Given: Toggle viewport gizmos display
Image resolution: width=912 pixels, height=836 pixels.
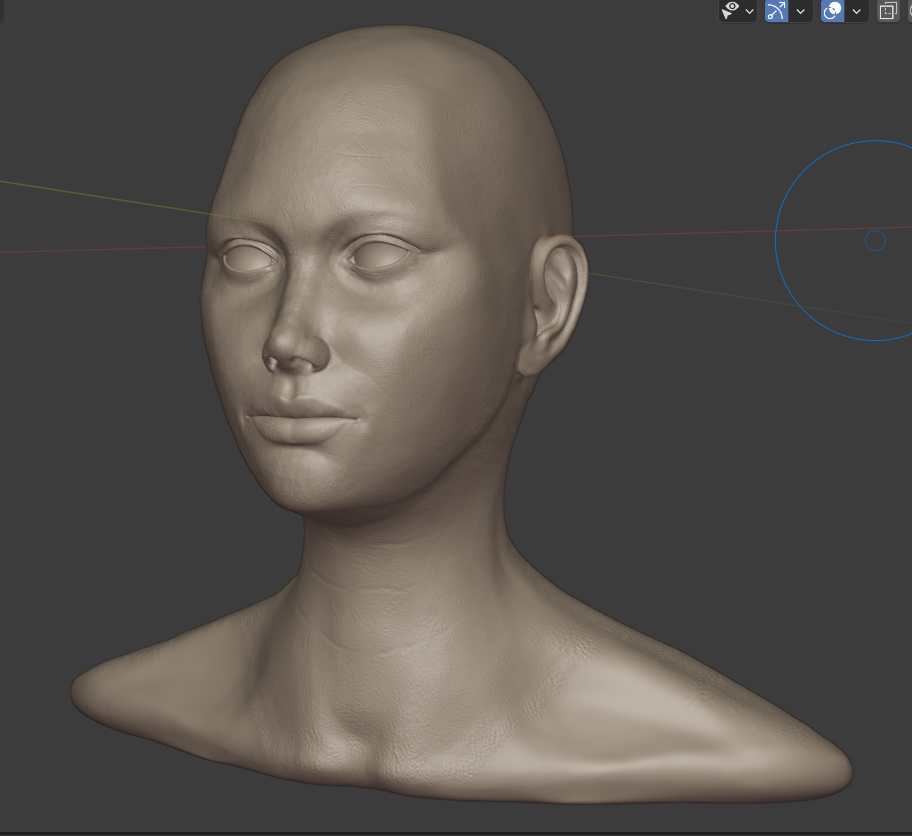Looking at the screenshot, I should (776, 10).
